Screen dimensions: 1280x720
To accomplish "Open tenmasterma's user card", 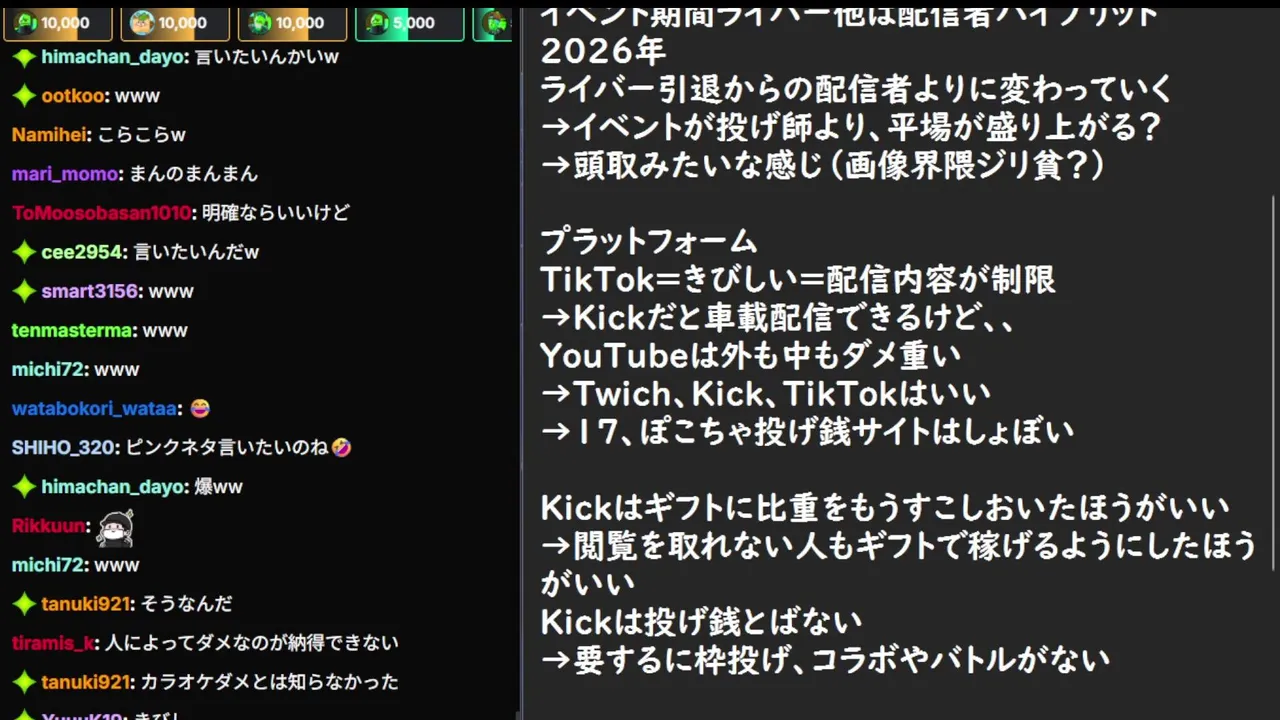I will click(x=72, y=330).
